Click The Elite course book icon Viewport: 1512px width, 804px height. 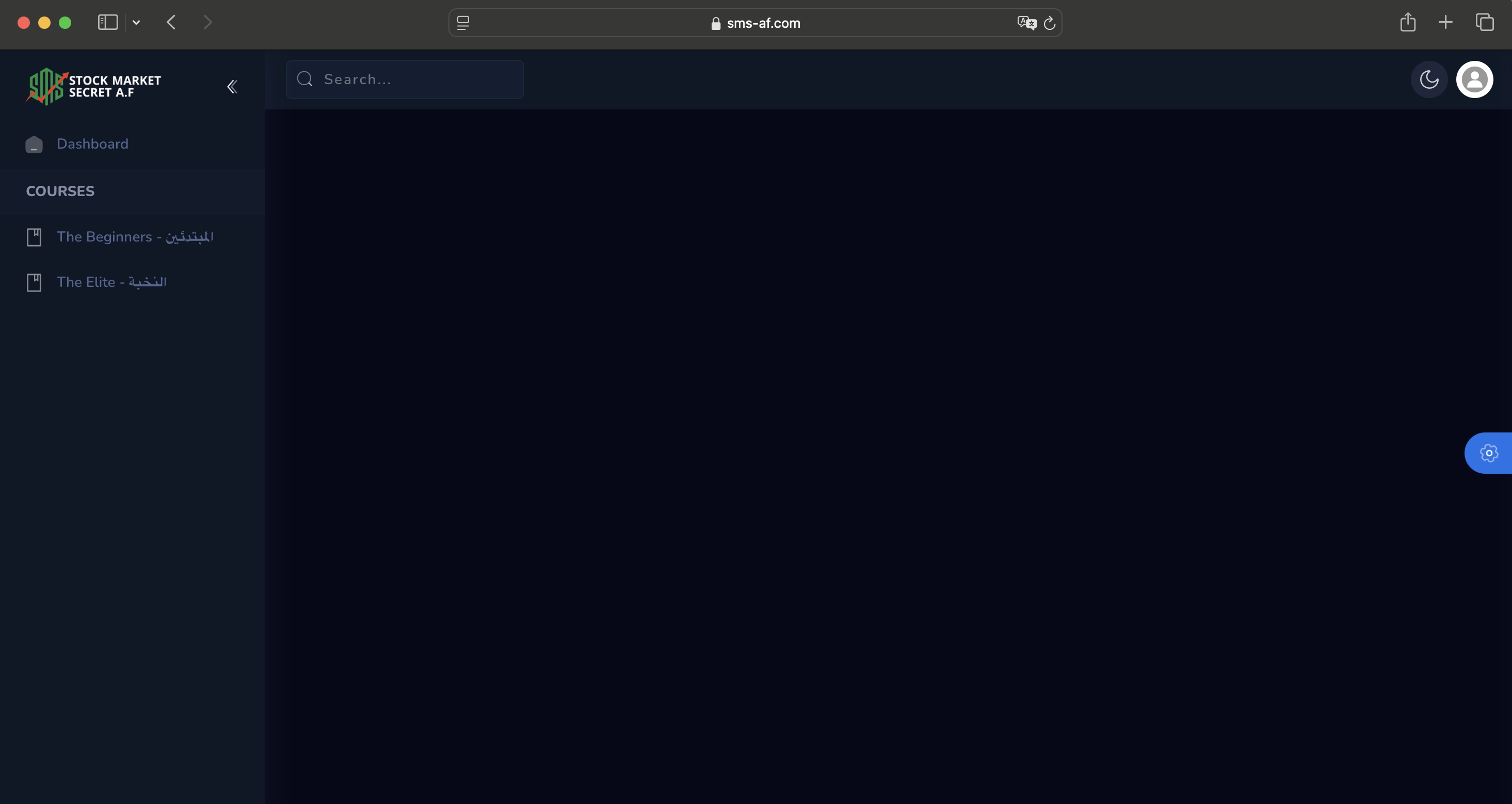pyautogui.click(x=33, y=282)
